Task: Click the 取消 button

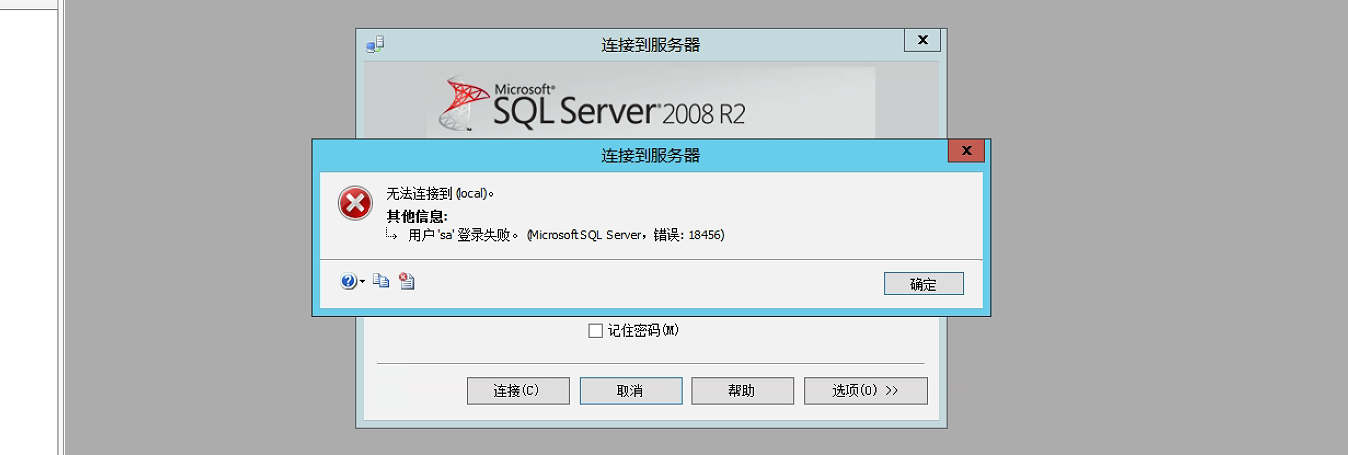Action: pos(630,390)
